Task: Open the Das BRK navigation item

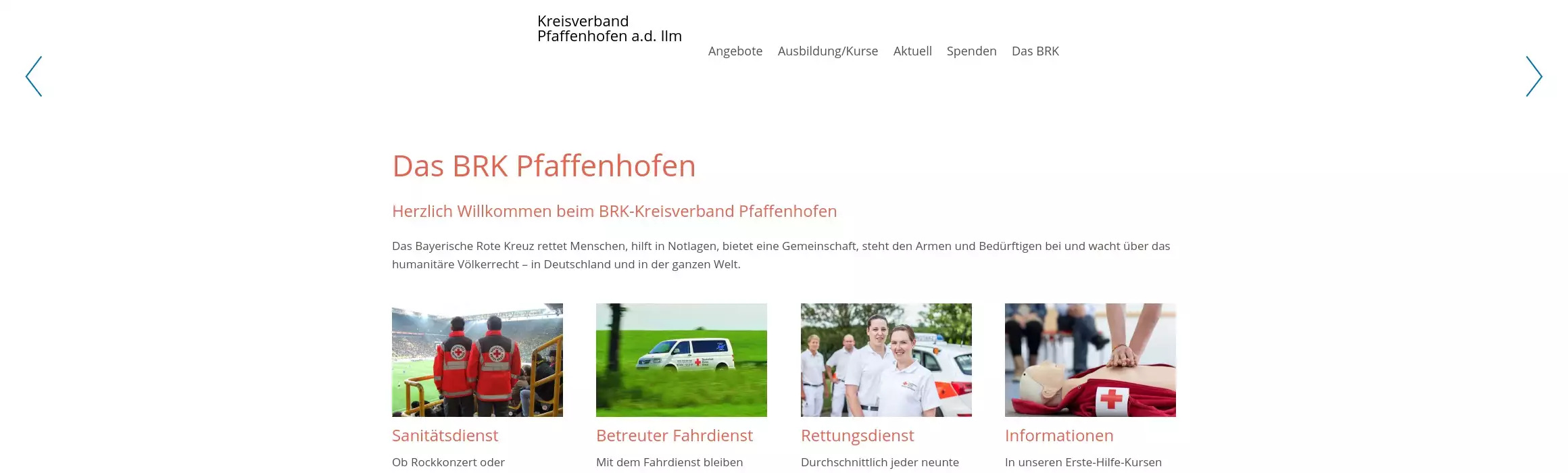Action: coord(1035,51)
